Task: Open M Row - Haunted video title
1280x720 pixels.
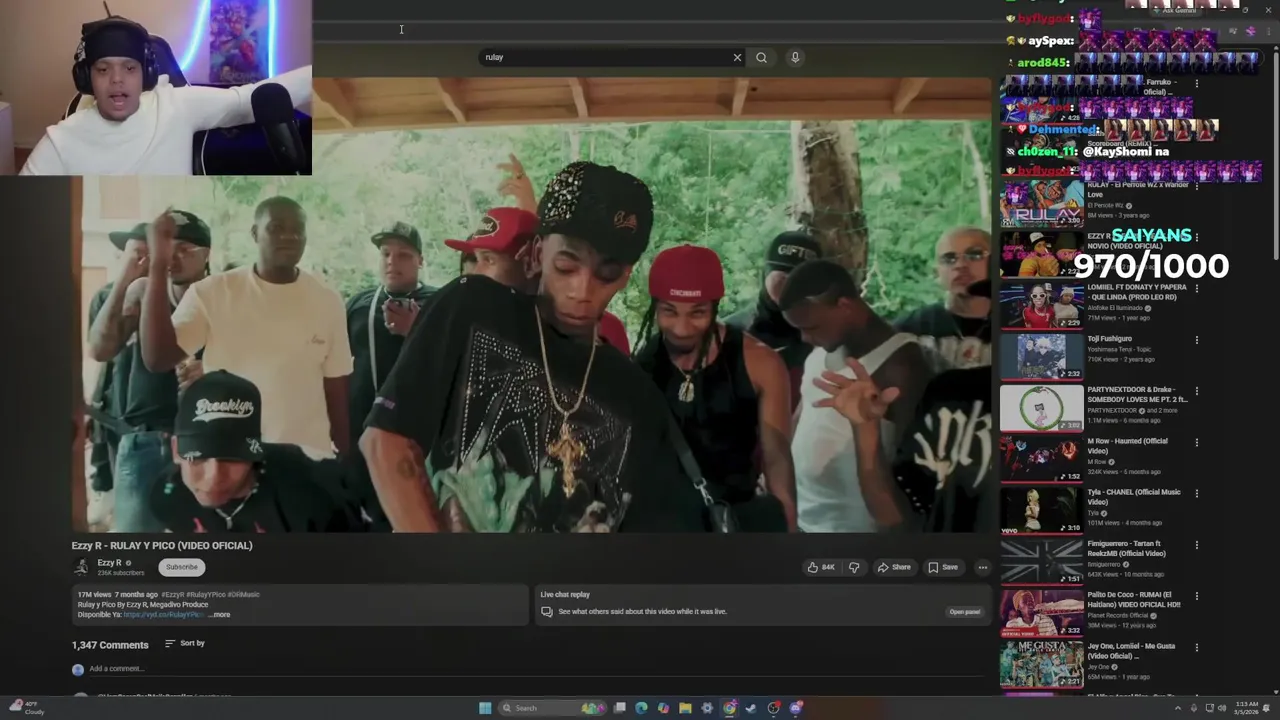Action: 1127,445
